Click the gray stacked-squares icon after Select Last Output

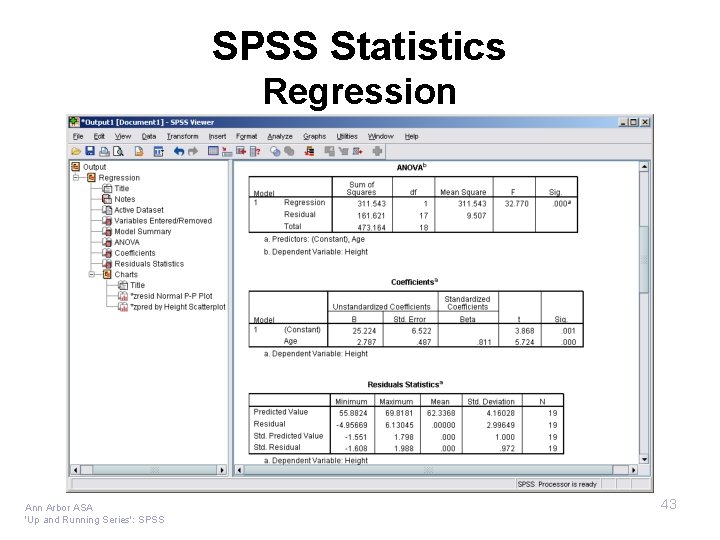coord(329,151)
